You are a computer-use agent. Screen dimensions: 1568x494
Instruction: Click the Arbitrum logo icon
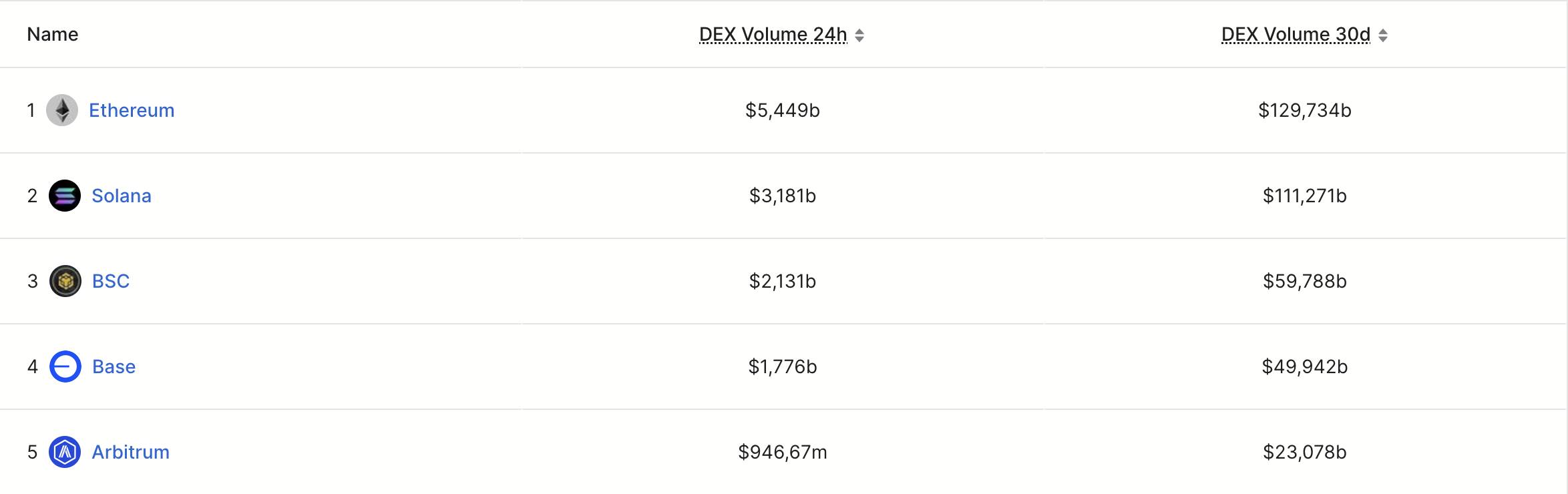[65, 452]
